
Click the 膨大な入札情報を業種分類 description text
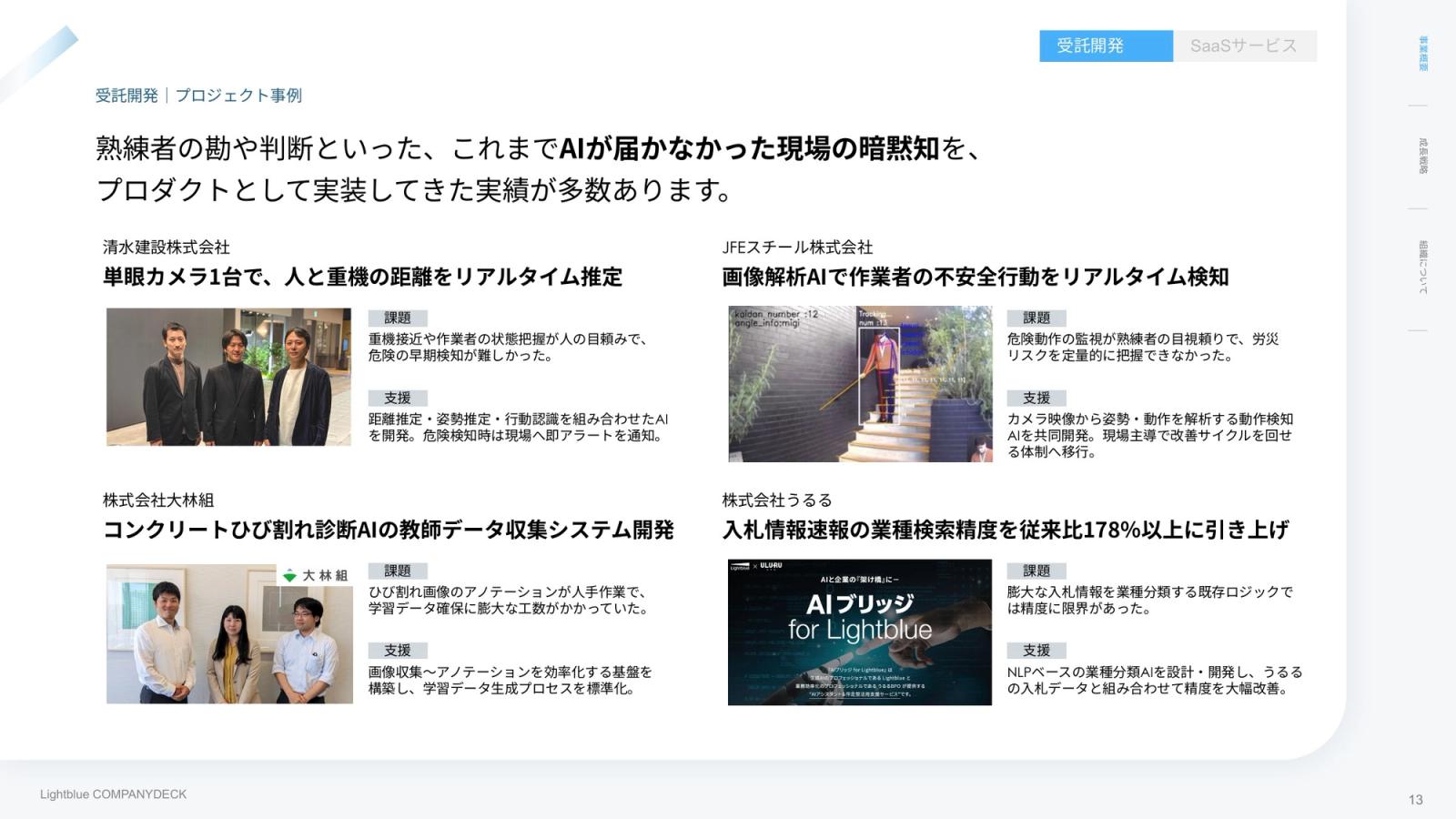coord(1150,601)
